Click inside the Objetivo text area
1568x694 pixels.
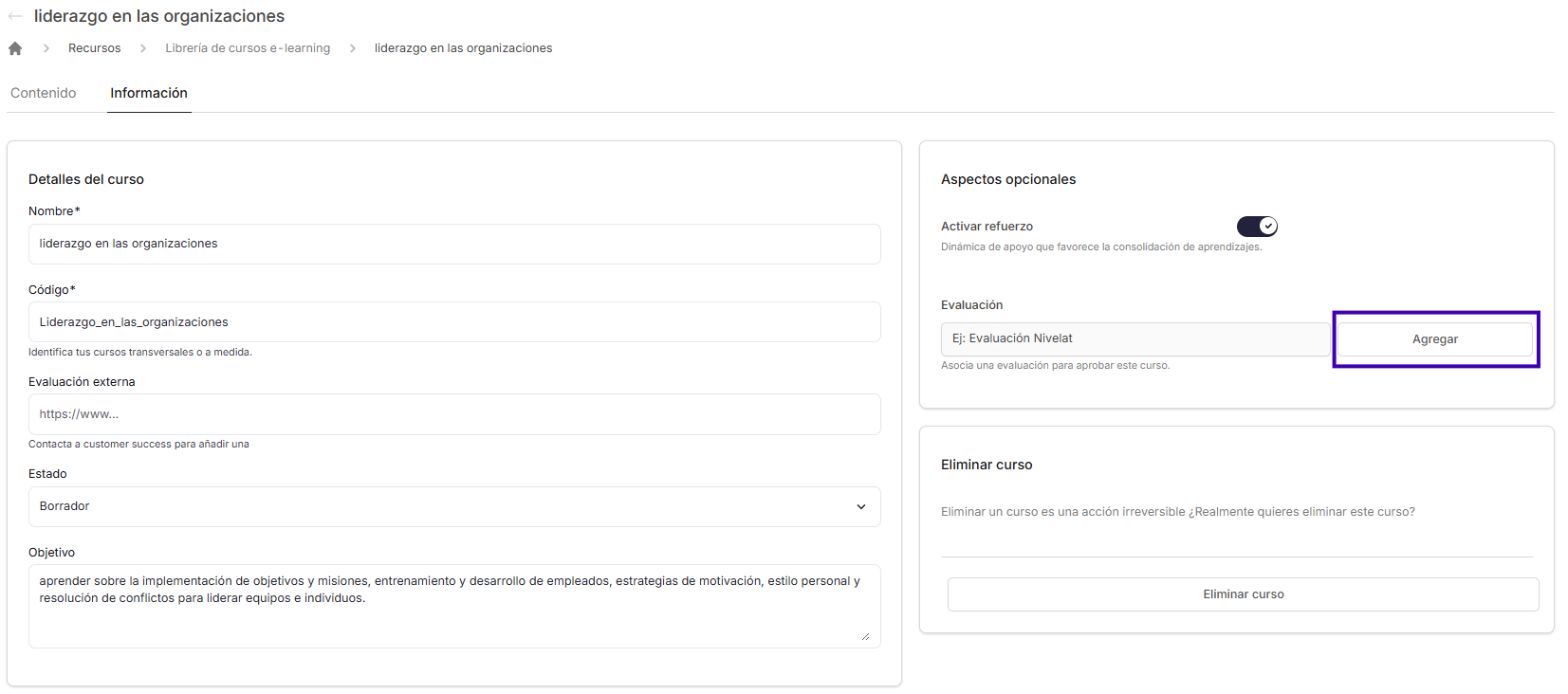pos(454,607)
